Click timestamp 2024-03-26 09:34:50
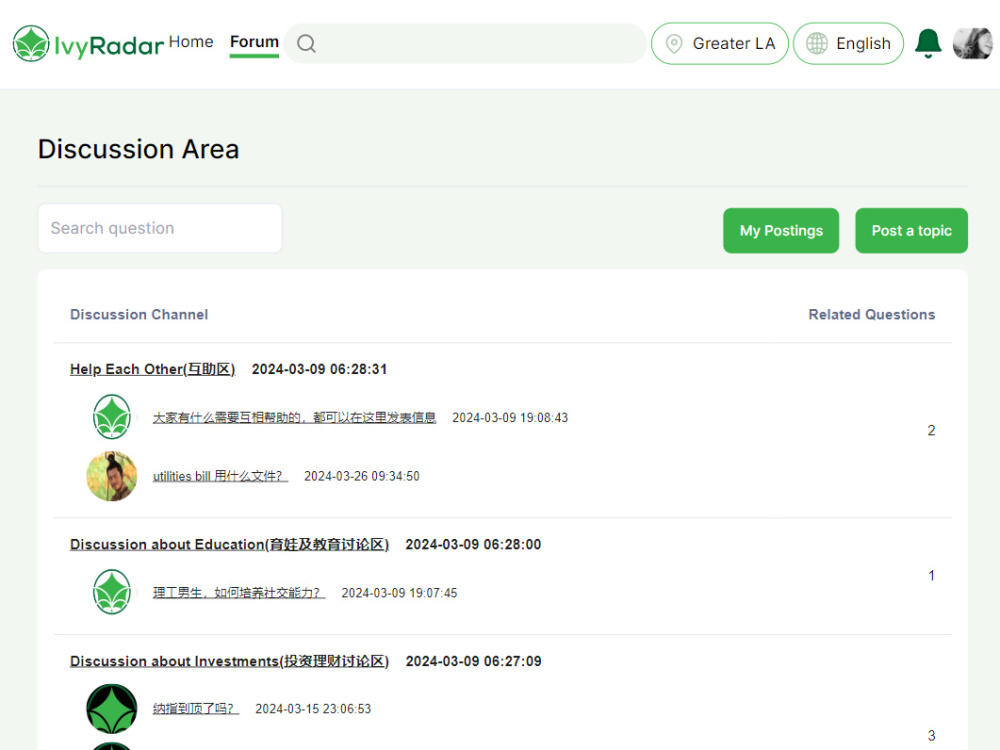 coord(362,476)
